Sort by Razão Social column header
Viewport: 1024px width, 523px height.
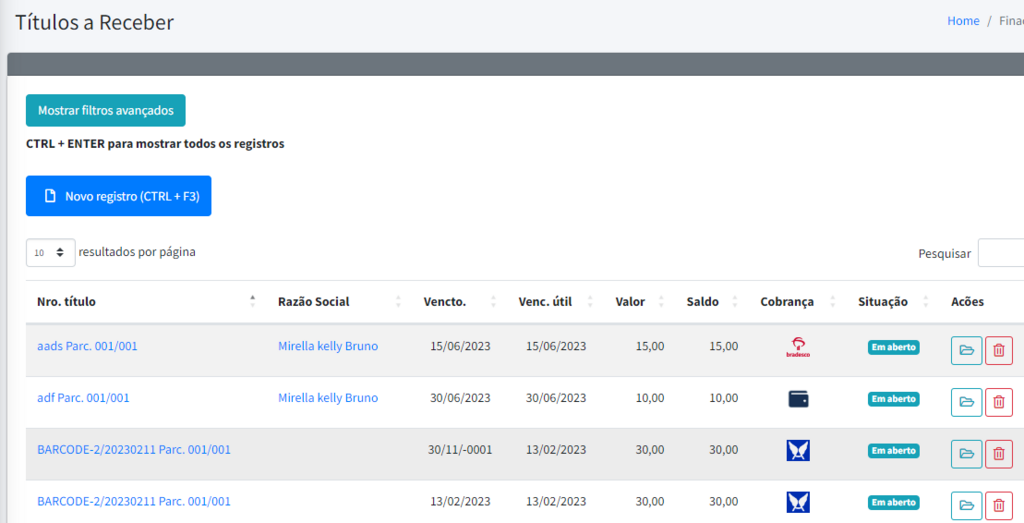pyautogui.click(x=313, y=302)
